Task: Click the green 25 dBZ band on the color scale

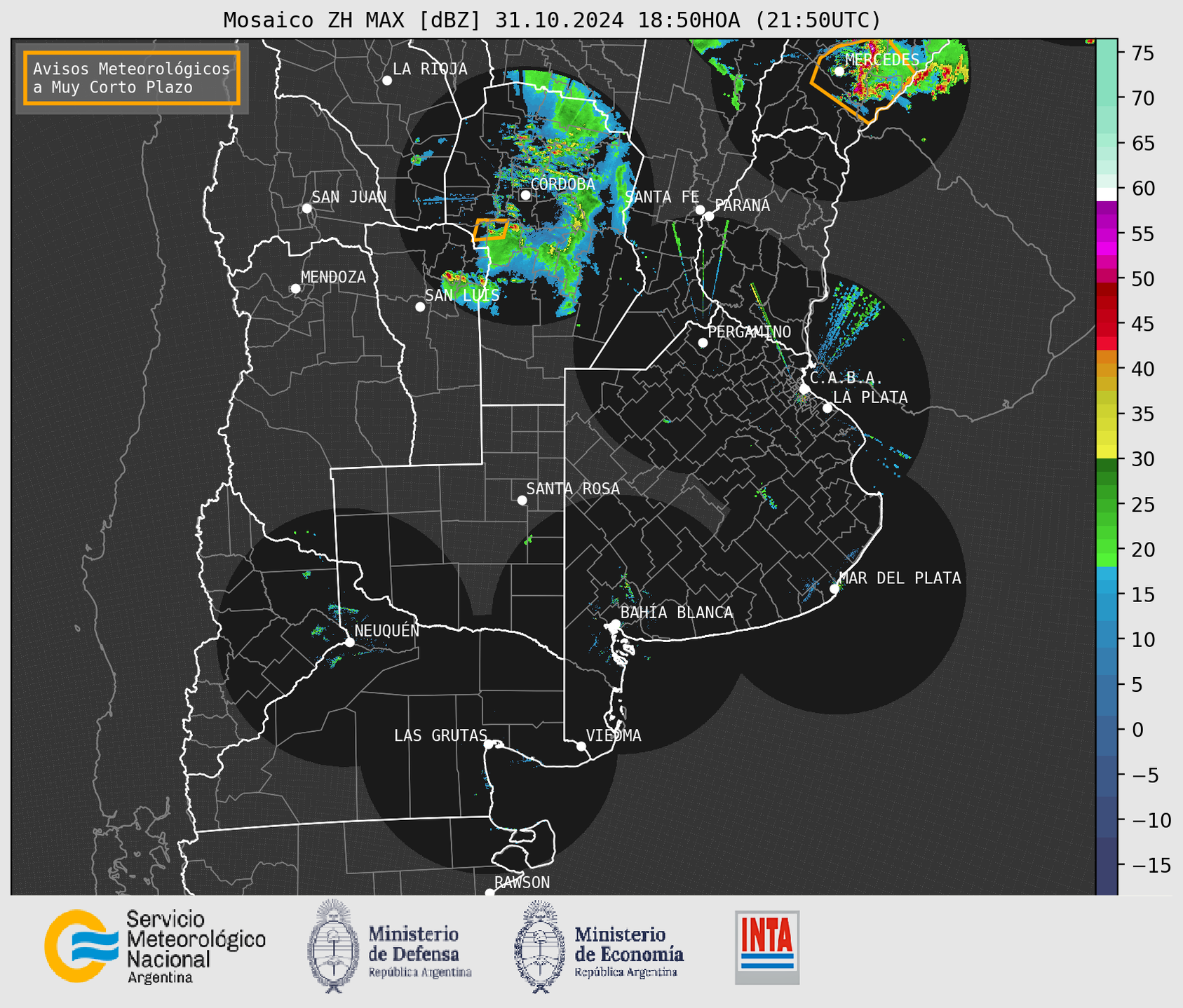Action: (x=1107, y=505)
